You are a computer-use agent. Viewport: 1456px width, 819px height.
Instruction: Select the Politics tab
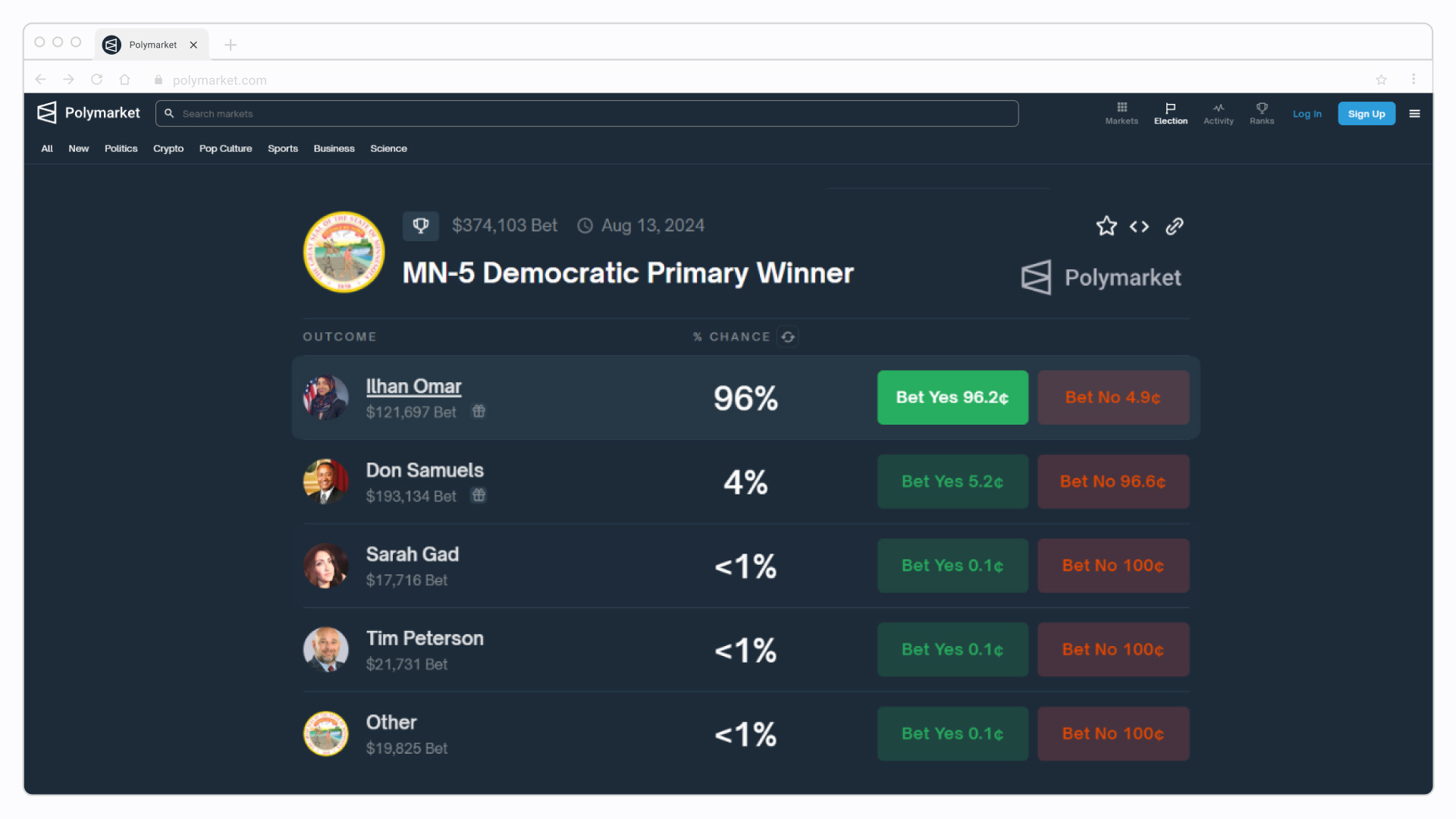121,148
